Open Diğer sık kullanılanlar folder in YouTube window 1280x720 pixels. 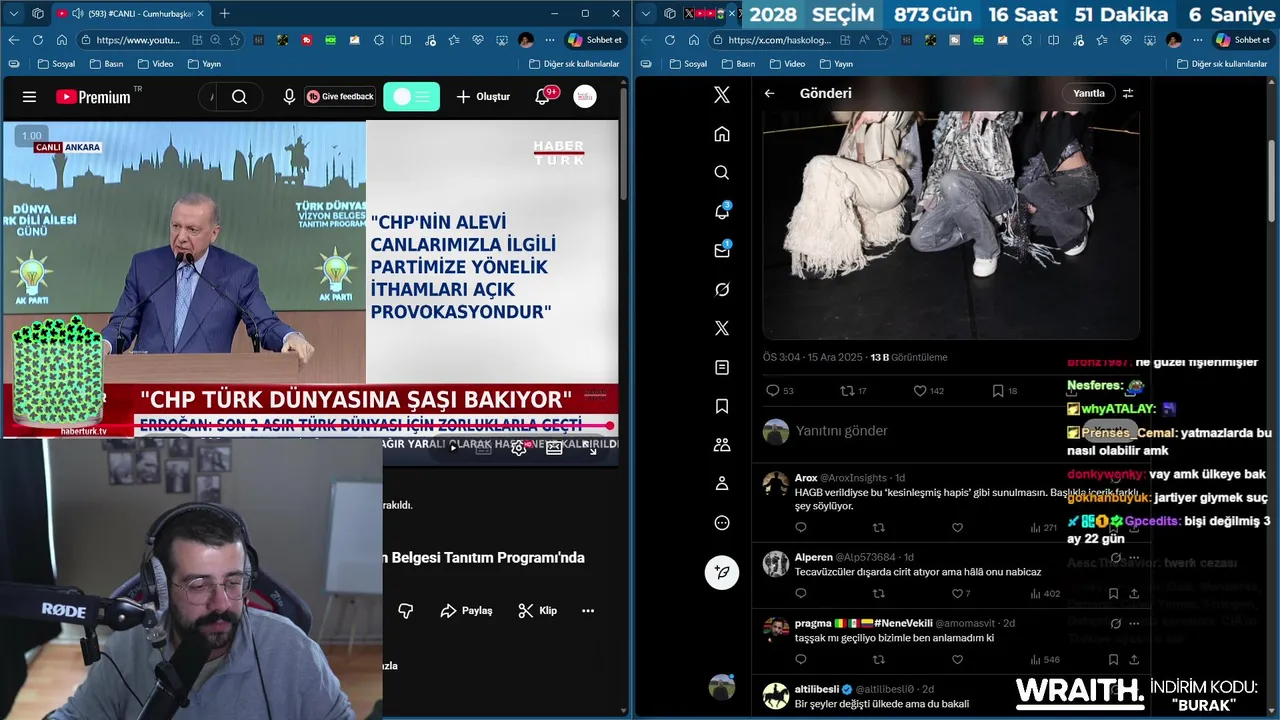point(574,64)
